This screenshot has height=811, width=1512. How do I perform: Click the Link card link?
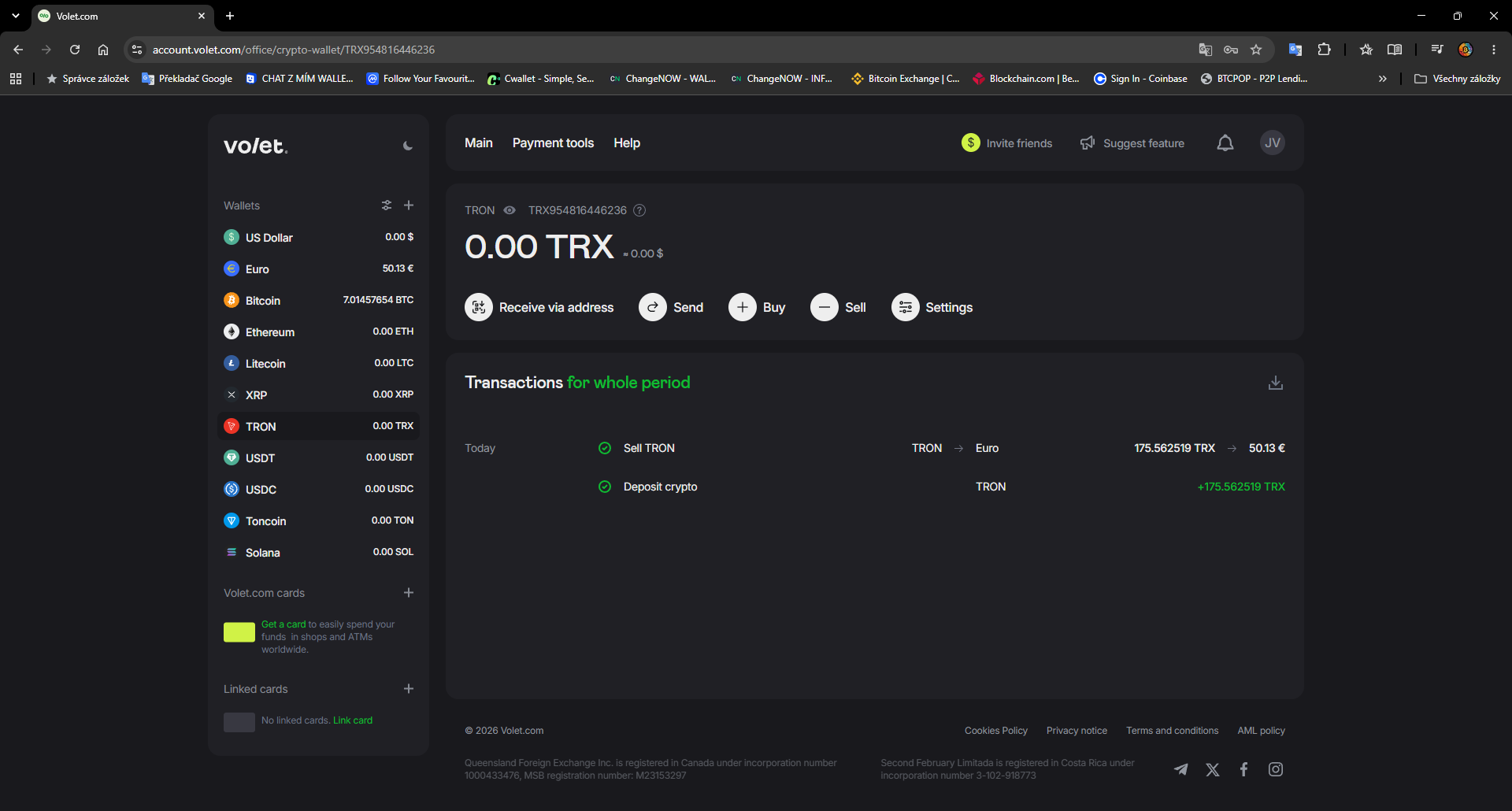point(353,720)
